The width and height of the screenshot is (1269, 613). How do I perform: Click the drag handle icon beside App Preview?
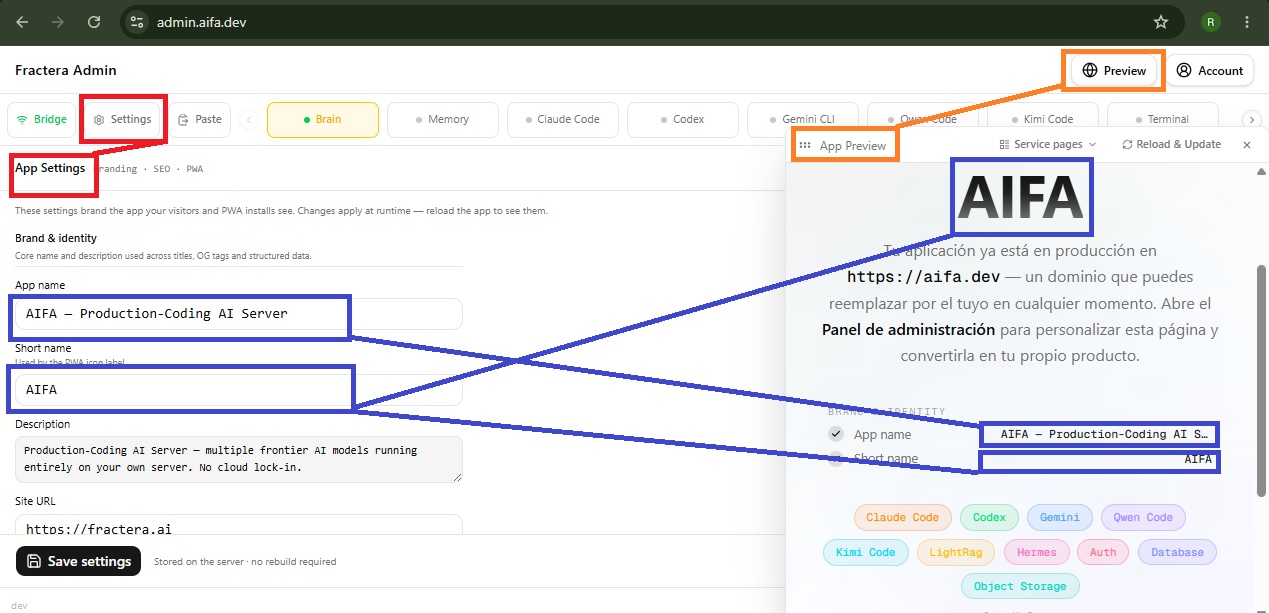[805, 145]
